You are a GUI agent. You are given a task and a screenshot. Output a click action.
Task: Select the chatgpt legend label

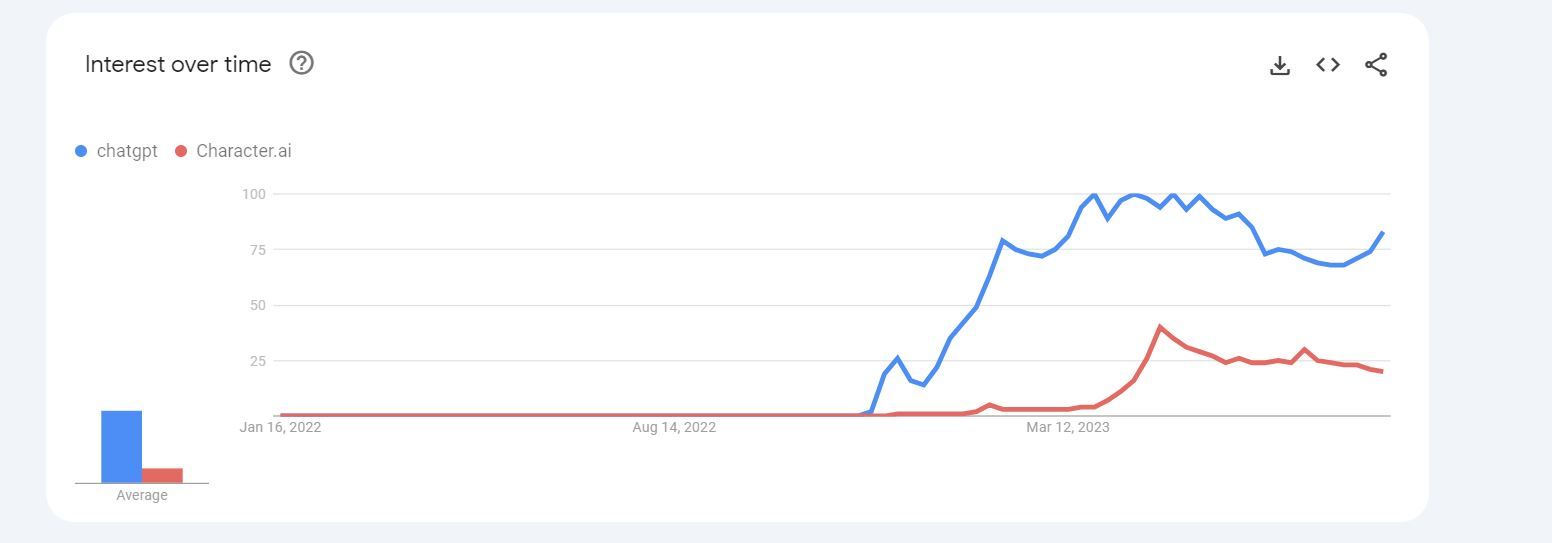pyautogui.click(x=127, y=152)
